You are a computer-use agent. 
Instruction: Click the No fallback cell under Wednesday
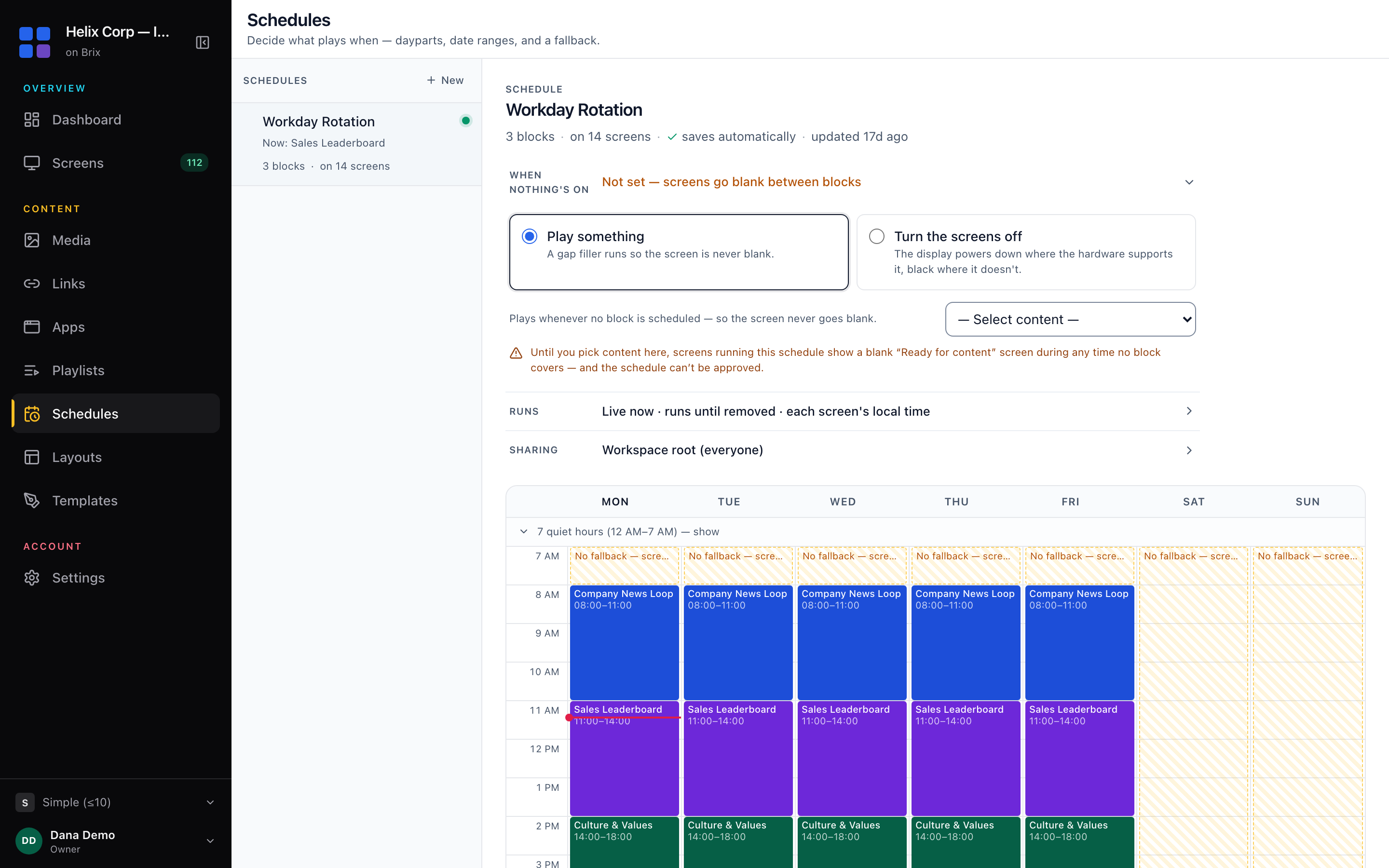852,566
